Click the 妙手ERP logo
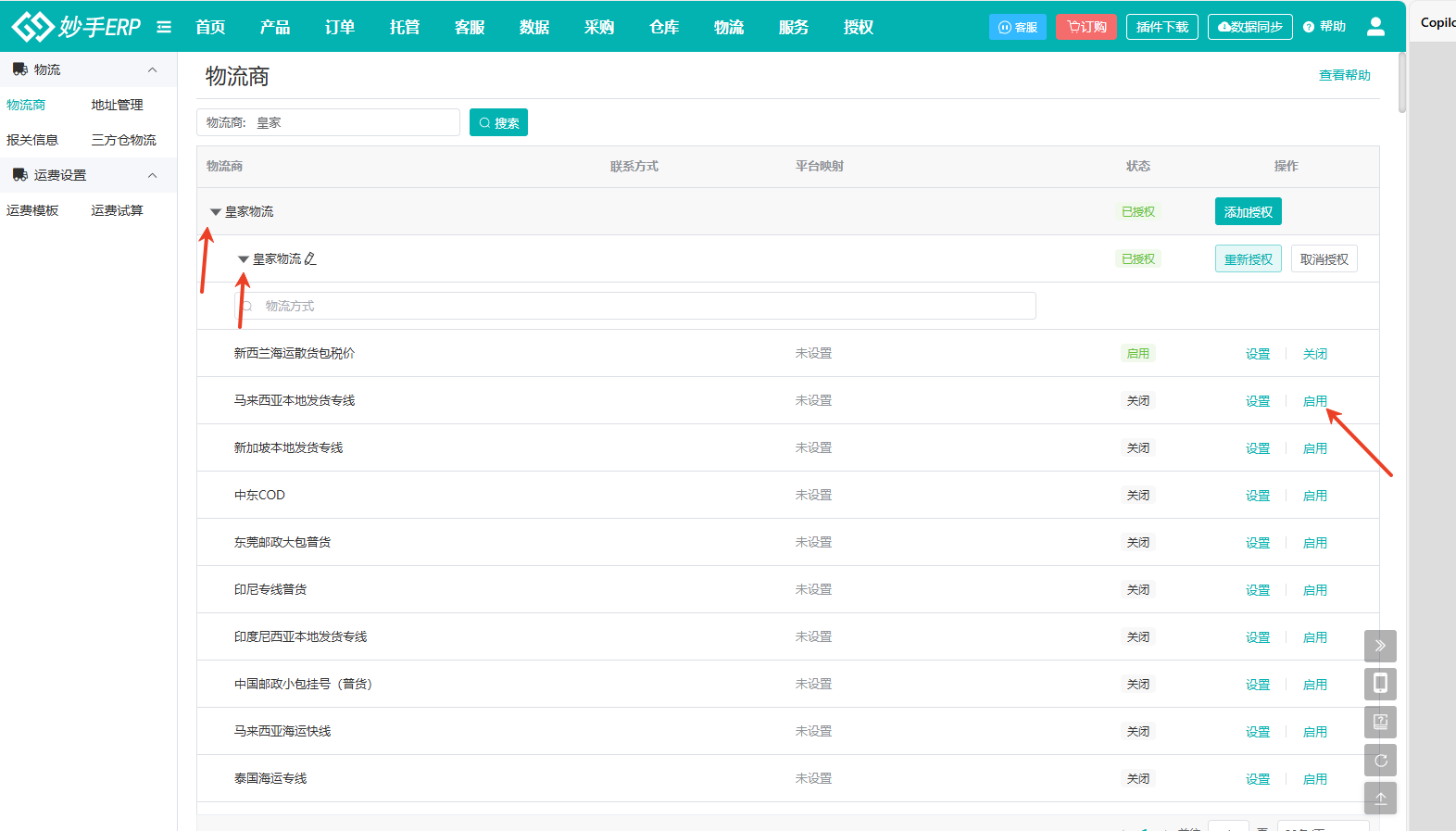Screen dimensions: 1456x831 pos(76,27)
